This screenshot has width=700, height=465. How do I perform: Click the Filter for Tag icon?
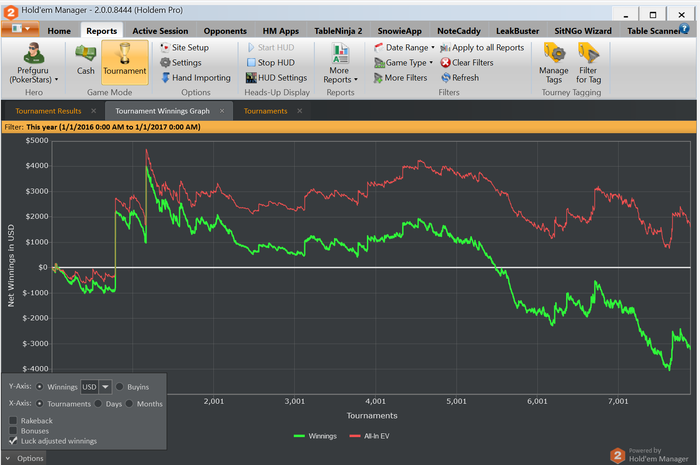[588, 53]
